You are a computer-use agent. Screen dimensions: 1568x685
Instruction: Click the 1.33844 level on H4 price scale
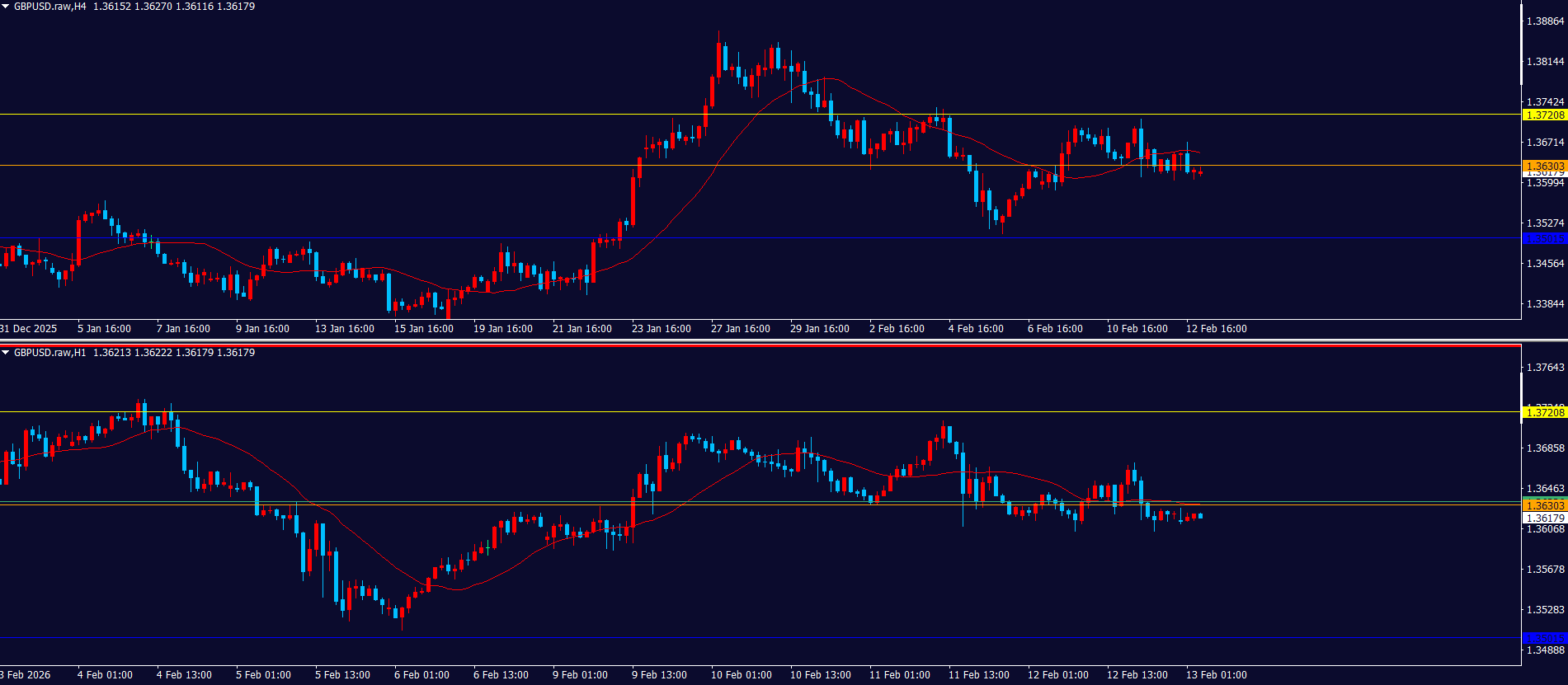point(1545,304)
